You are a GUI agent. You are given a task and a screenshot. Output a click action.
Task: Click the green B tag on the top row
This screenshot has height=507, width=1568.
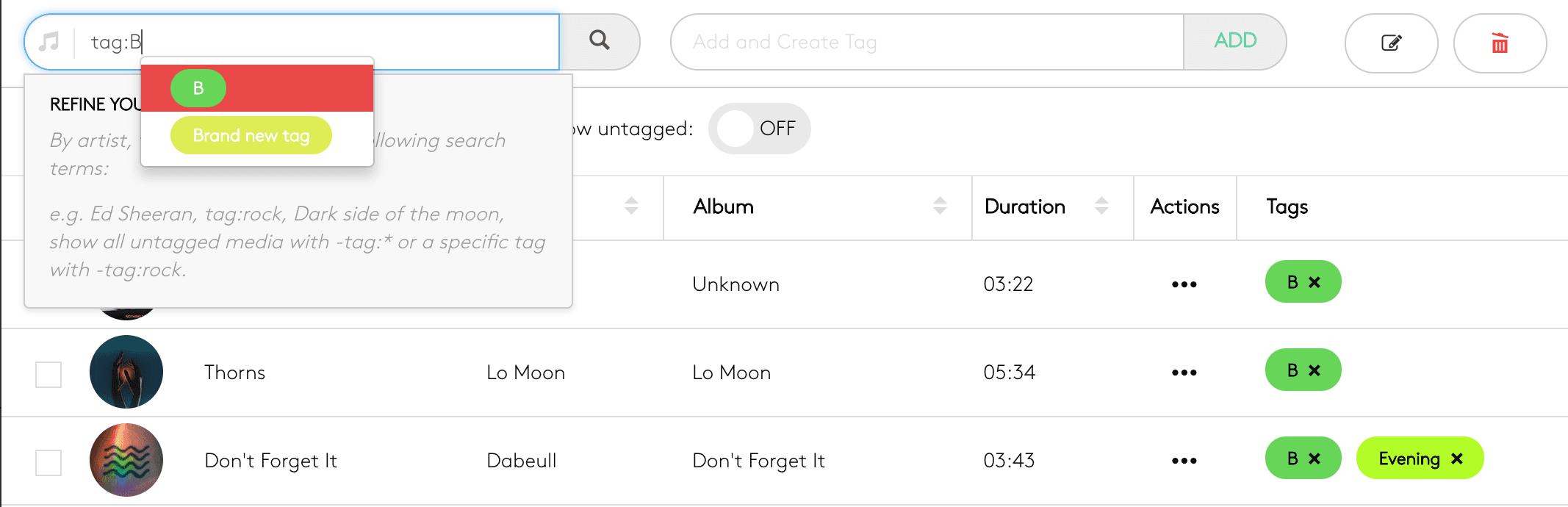pyautogui.click(x=1293, y=281)
